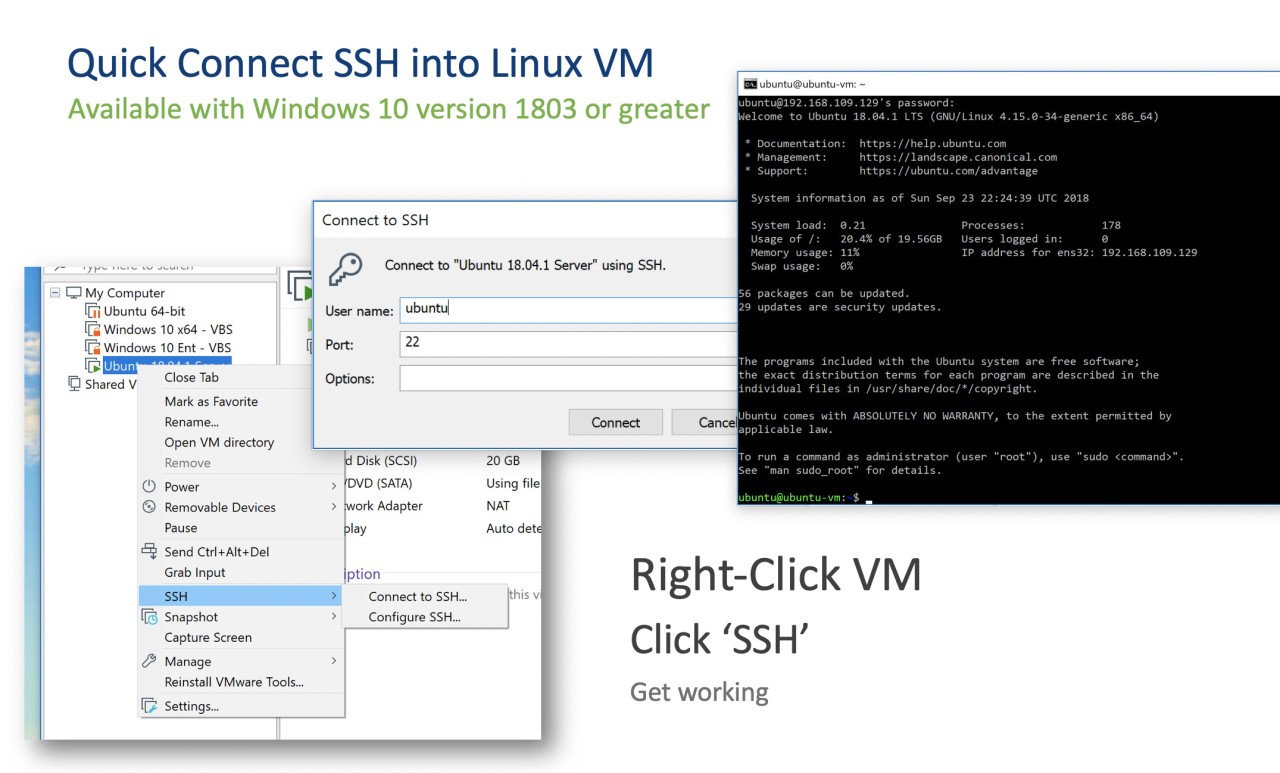Click the Send Ctrl+Alt+Del keyboard icon

(149, 551)
